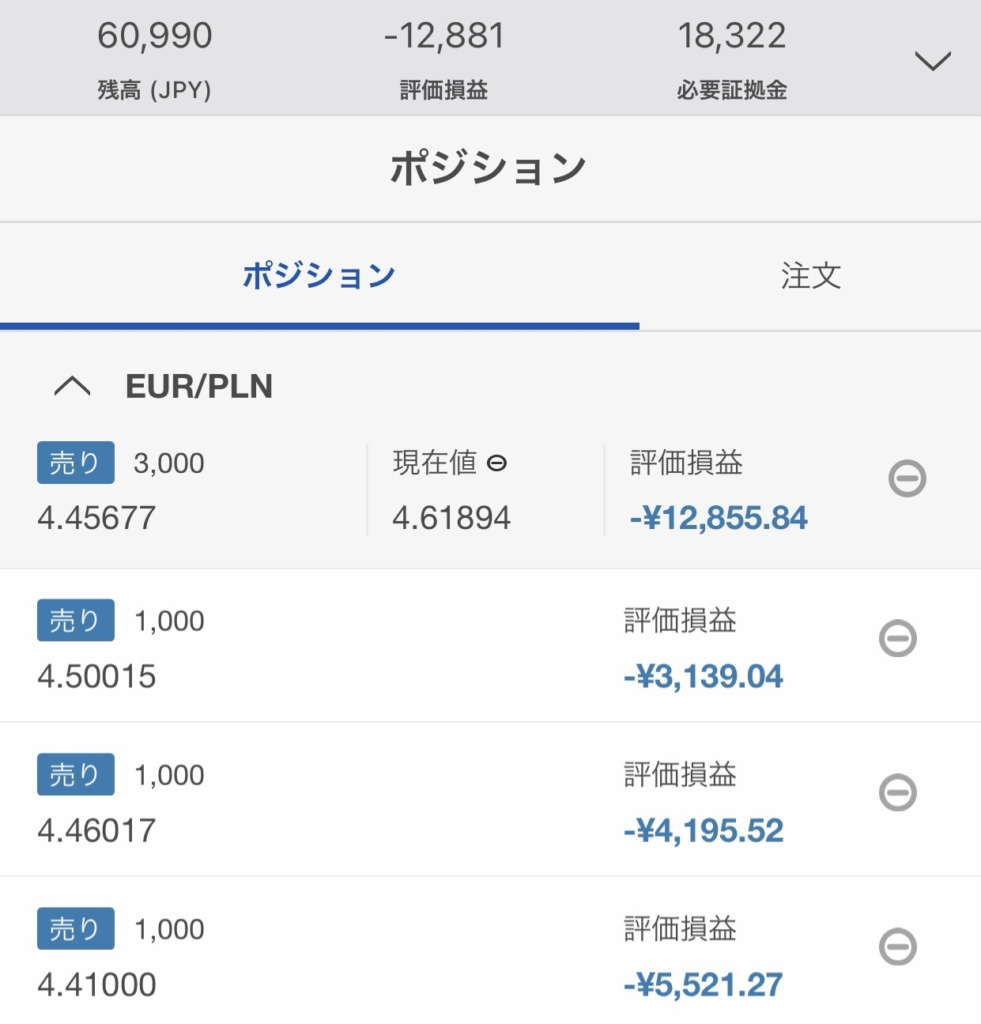Screen dimensions: 981x1024
Task: Tap 売り badge on 4.46017 position
Action: pyautogui.click(x=76, y=774)
